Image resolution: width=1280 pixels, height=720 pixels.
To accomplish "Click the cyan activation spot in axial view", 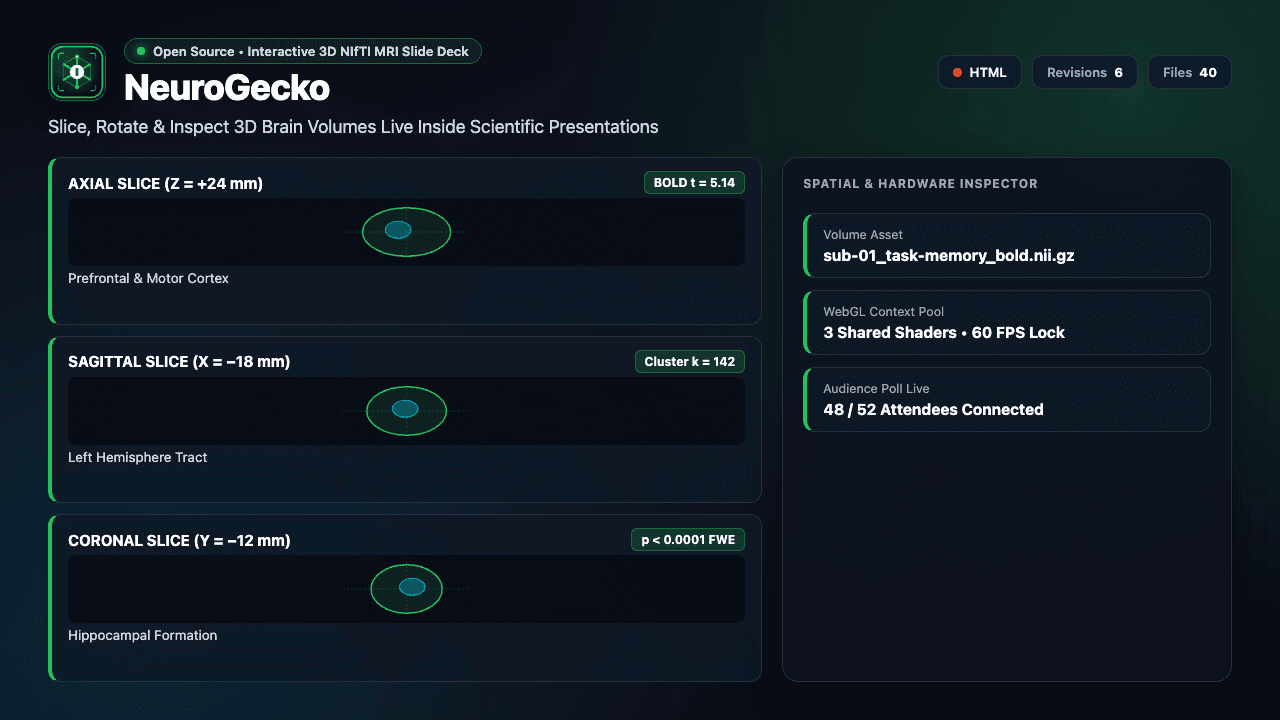I will pyautogui.click(x=398, y=230).
